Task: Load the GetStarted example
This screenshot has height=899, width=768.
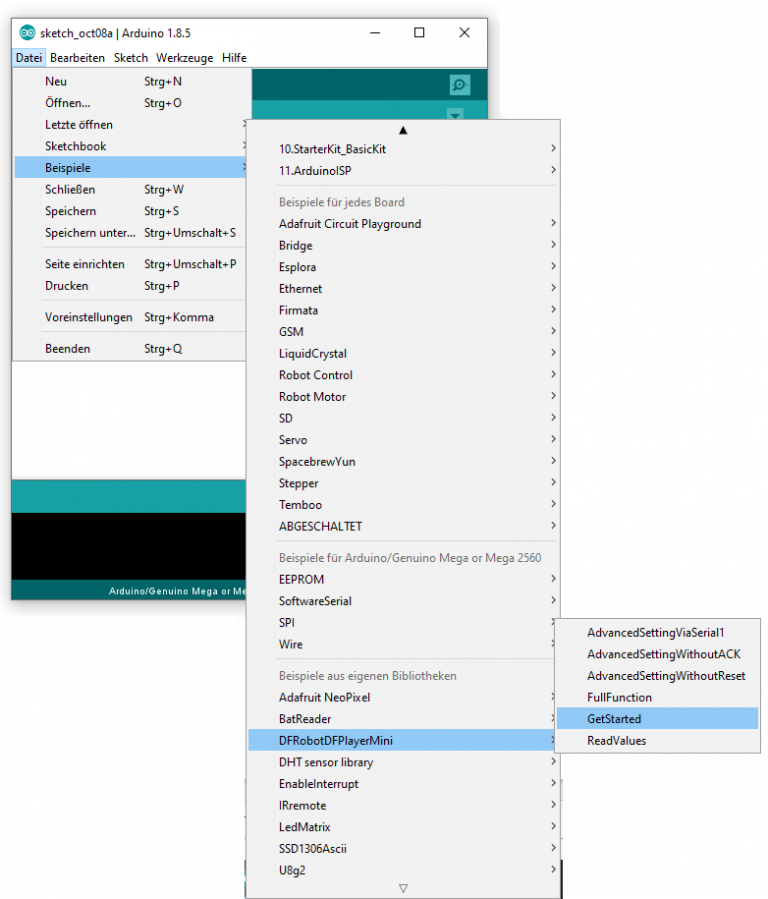Action: [x=657, y=719]
